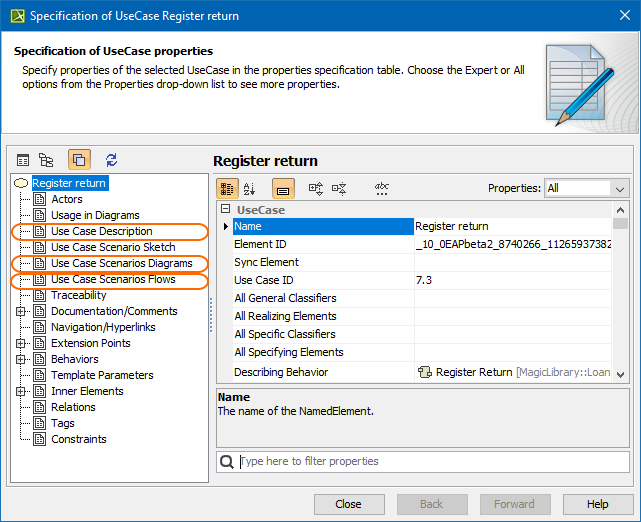Image resolution: width=641 pixels, height=522 pixels.
Task: Click the Element ID property row
Action: coord(422,244)
